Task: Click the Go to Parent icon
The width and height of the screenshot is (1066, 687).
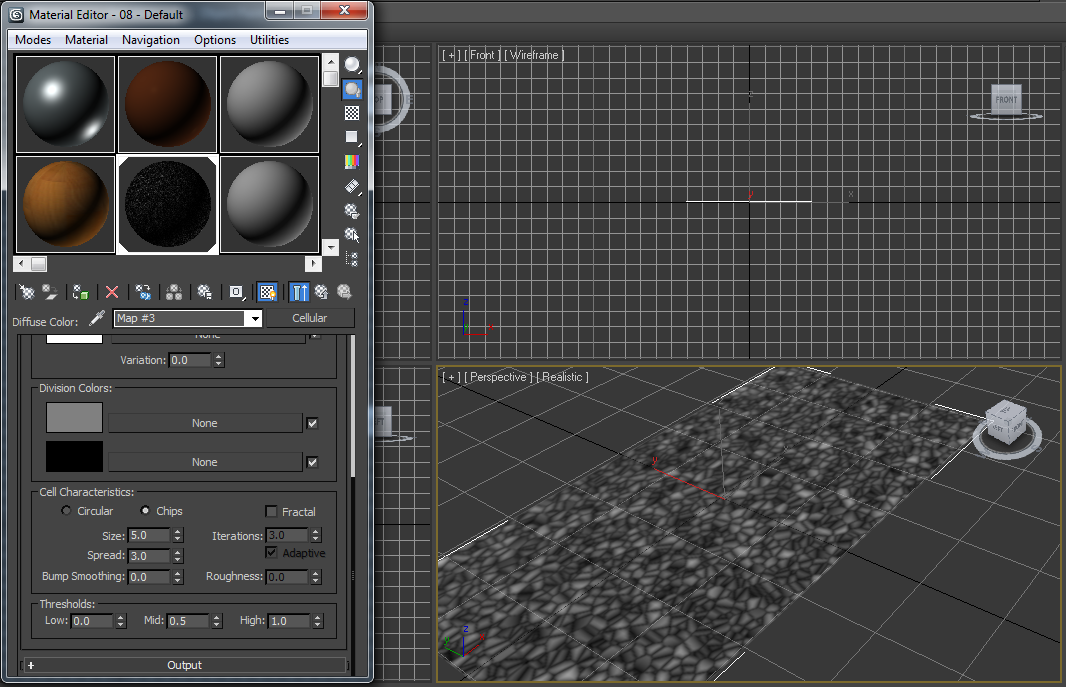Action: point(322,291)
